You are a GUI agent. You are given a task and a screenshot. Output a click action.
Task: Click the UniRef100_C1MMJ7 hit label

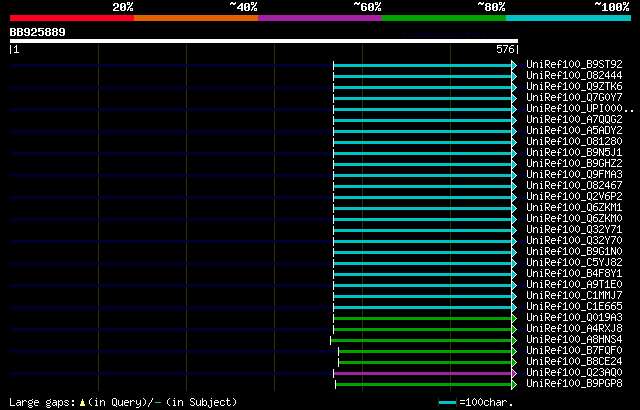click(574, 296)
